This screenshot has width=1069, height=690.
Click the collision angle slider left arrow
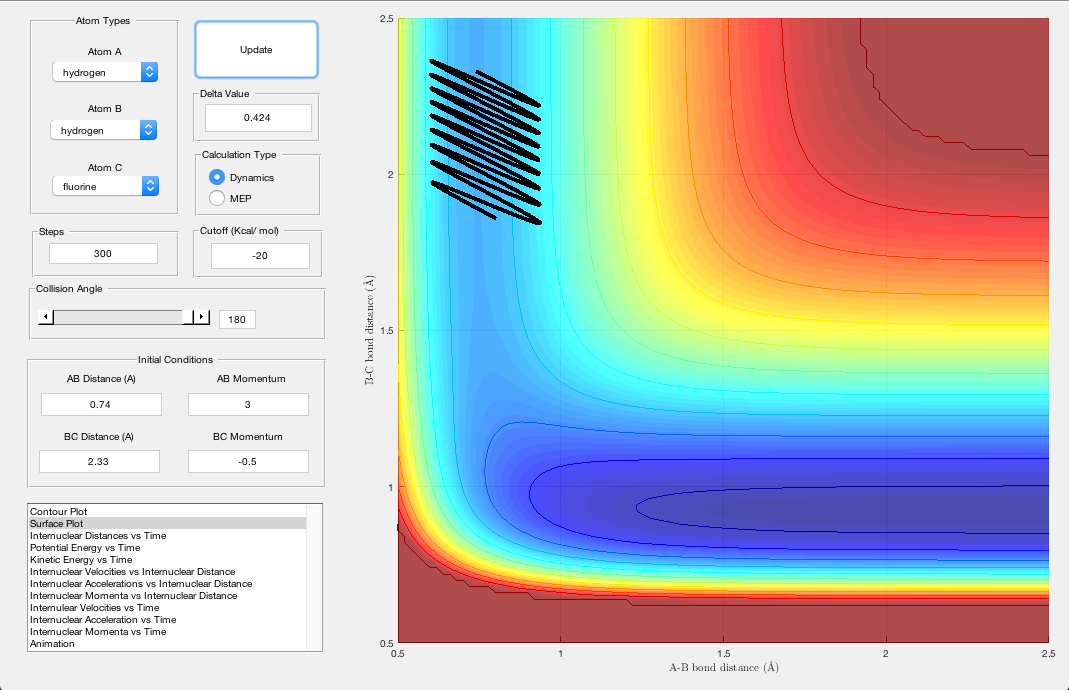click(45, 317)
